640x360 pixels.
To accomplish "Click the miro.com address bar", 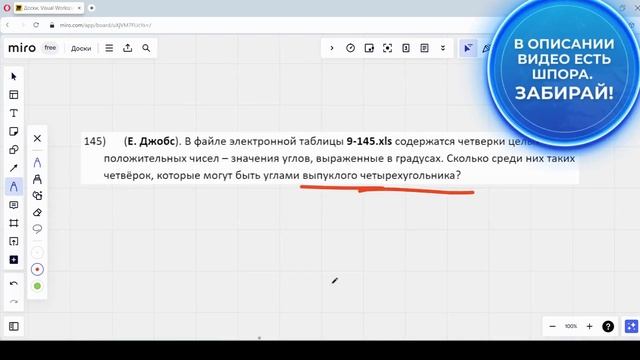I will (105, 25).
